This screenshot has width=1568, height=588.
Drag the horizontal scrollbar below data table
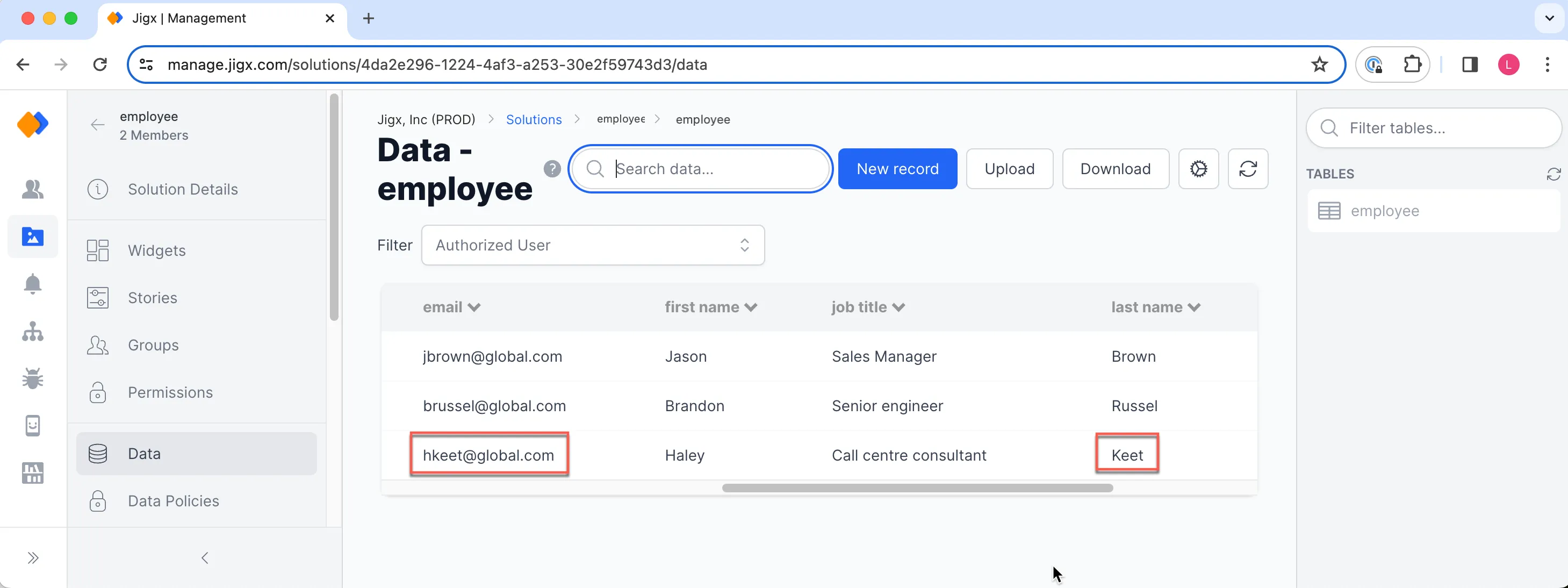pyautogui.click(x=916, y=488)
